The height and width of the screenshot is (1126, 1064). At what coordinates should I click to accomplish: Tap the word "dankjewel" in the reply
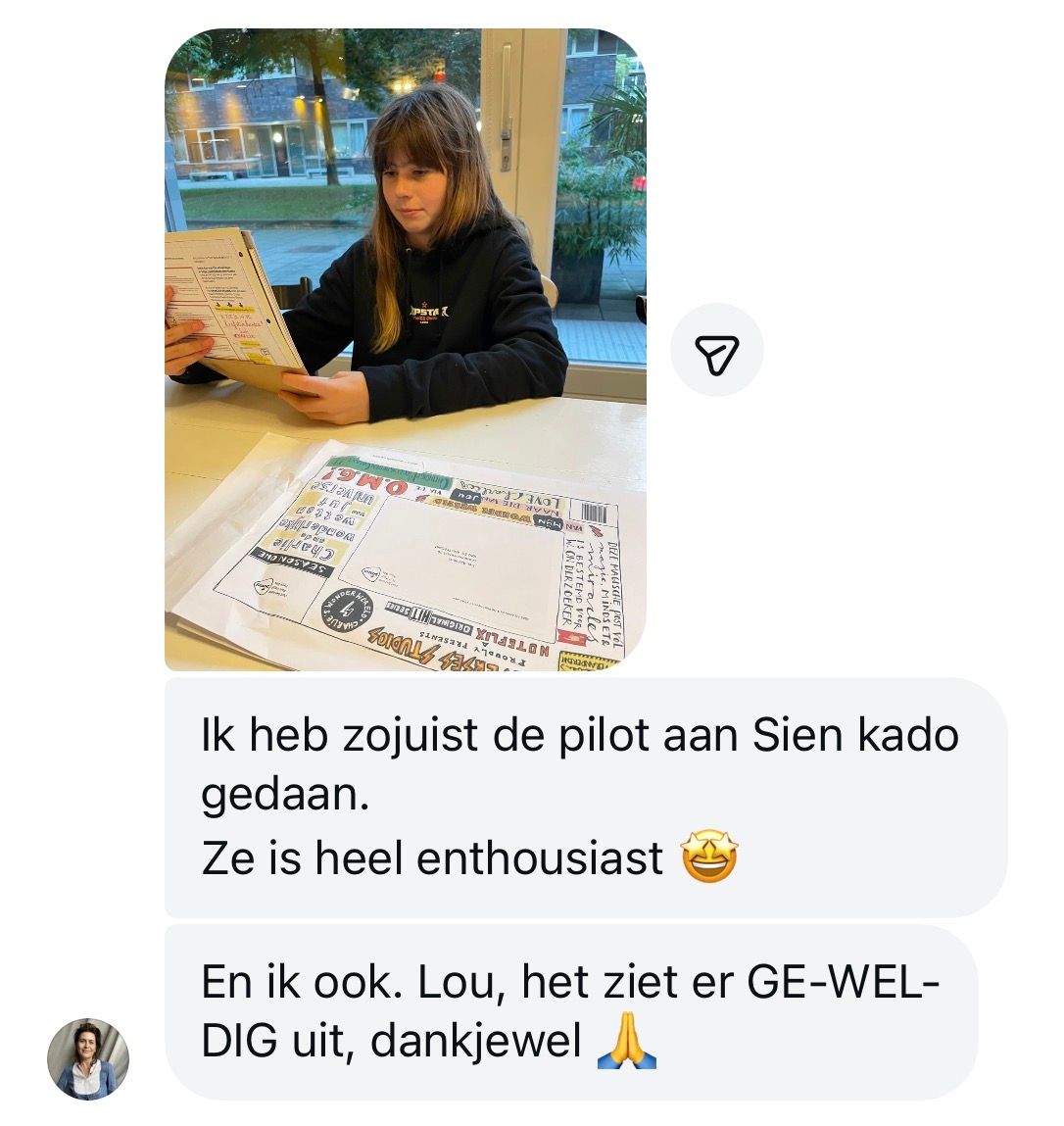(x=475, y=1041)
